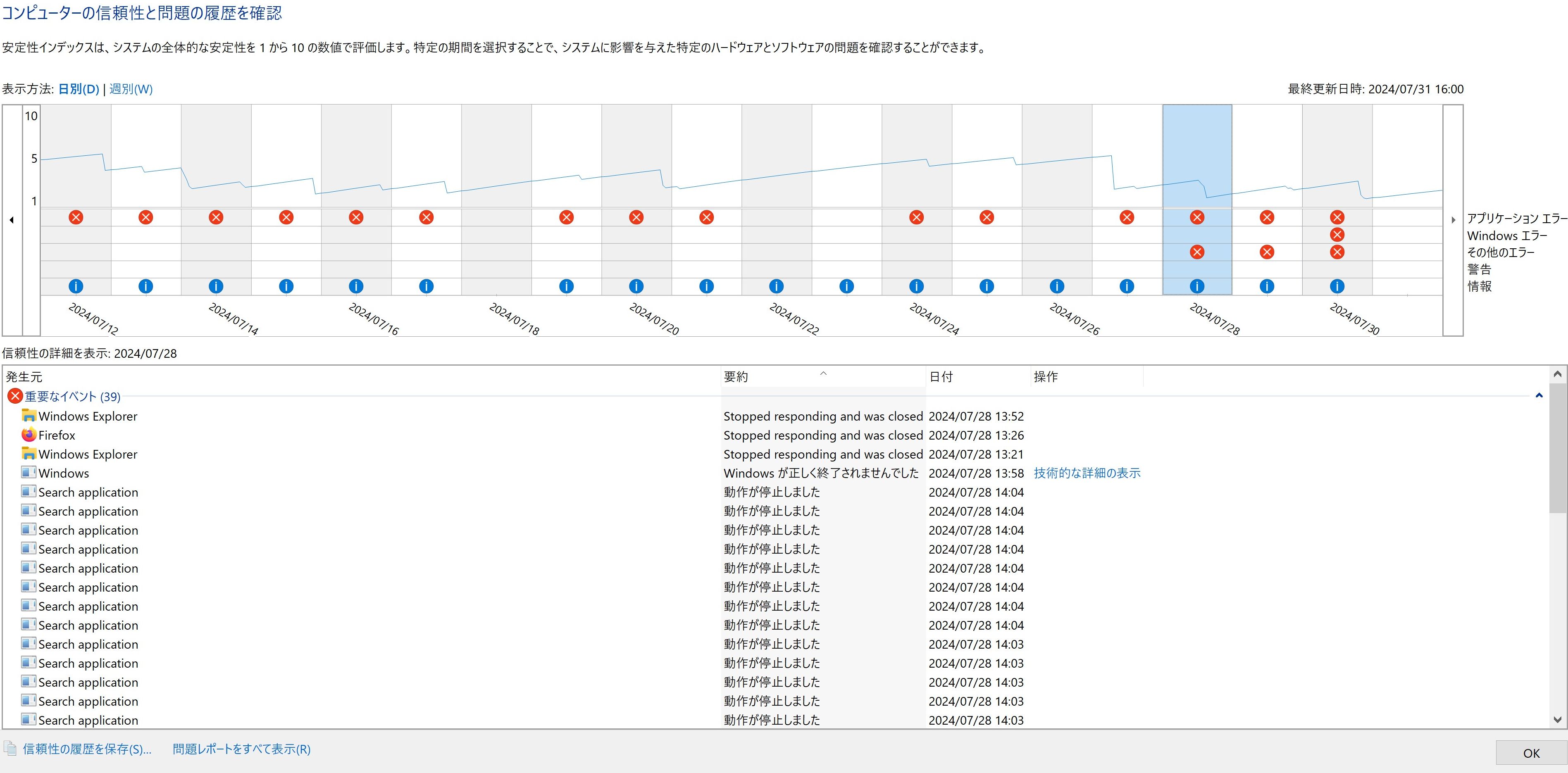Click the document icon beside 信頼性の履歴を保存
Screen dimensions: 1568x773
pyautogui.click(x=10, y=749)
